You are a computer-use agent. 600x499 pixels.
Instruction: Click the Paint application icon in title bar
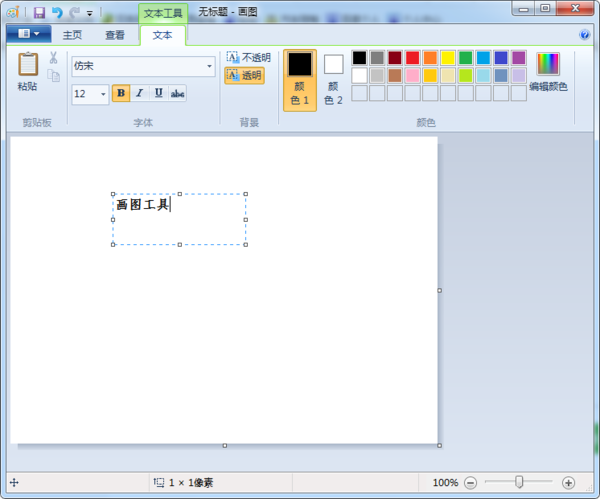(x=13, y=13)
